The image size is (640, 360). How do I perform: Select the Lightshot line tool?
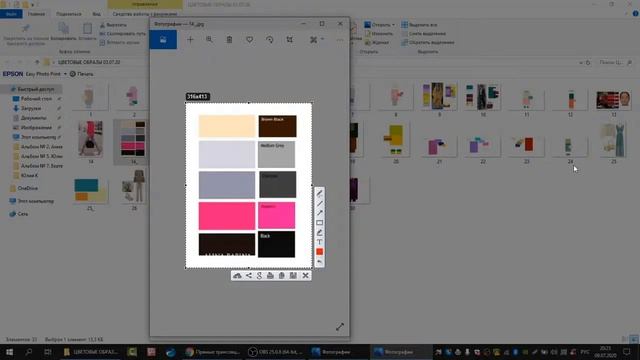coord(320,203)
